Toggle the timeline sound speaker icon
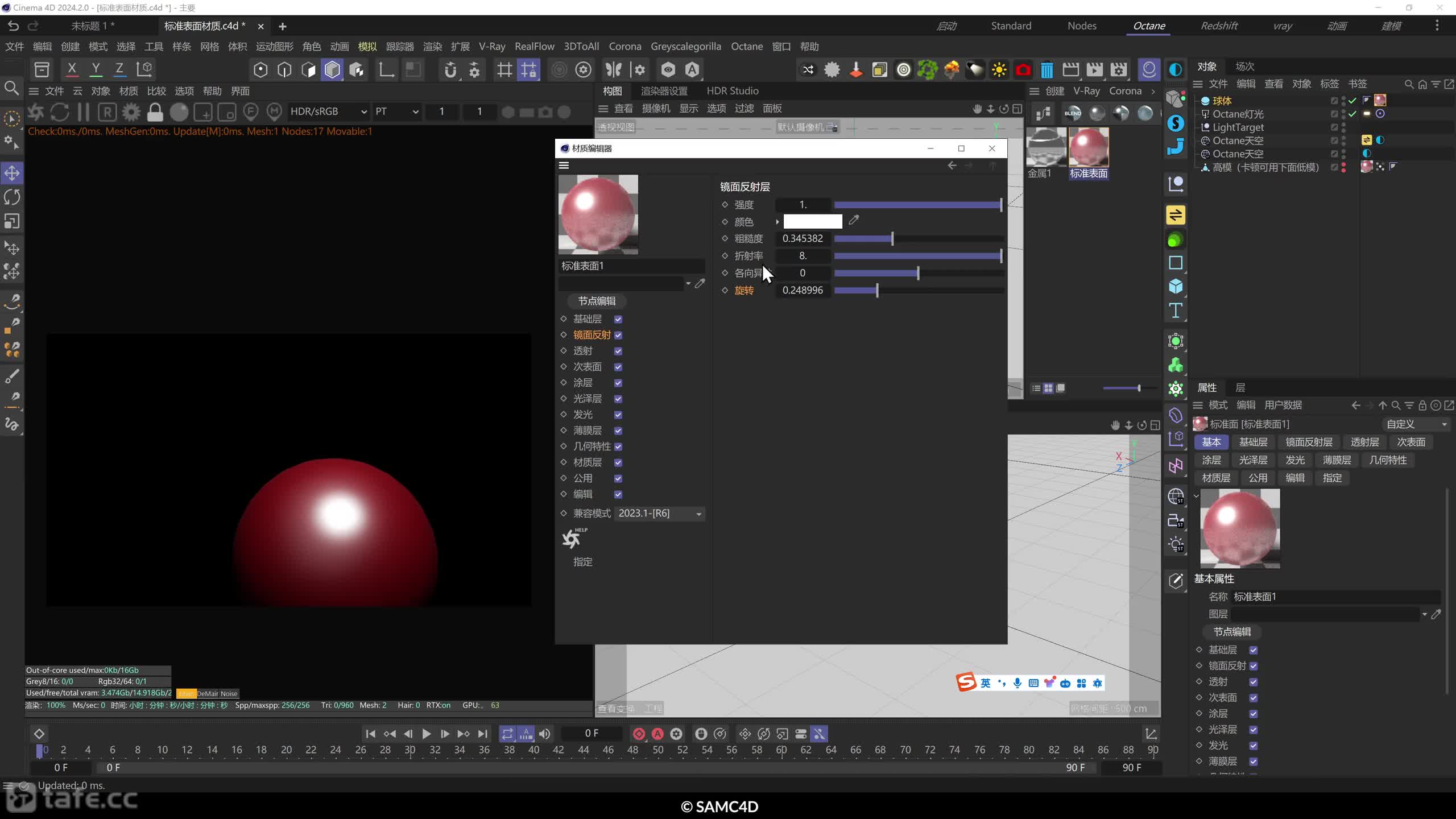The width and height of the screenshot is (1456, 819). pos(544,734)
